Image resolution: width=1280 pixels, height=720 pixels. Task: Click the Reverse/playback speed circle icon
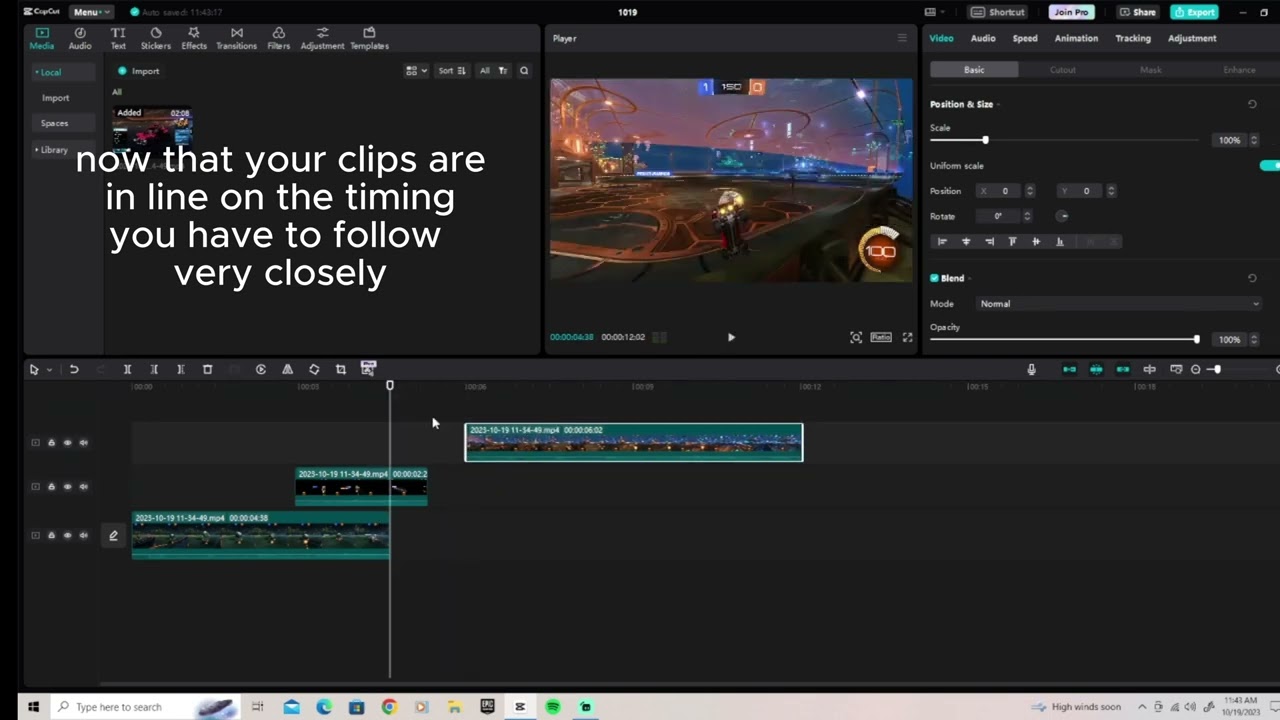(261, 369)
